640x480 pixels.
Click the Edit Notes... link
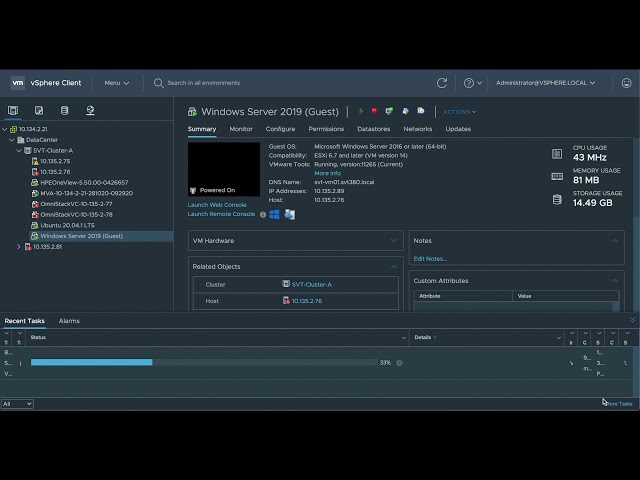[x=430, y=259]
